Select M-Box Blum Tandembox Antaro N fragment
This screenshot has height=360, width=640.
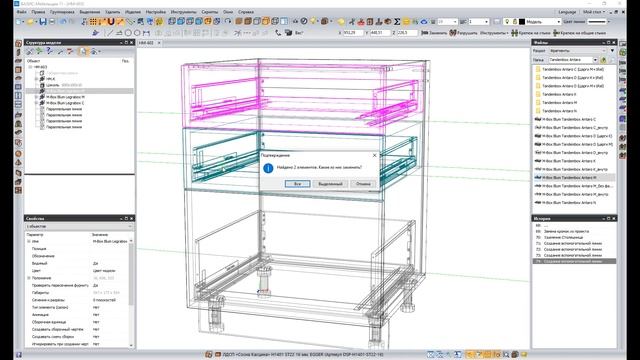[x=569, y=202]
